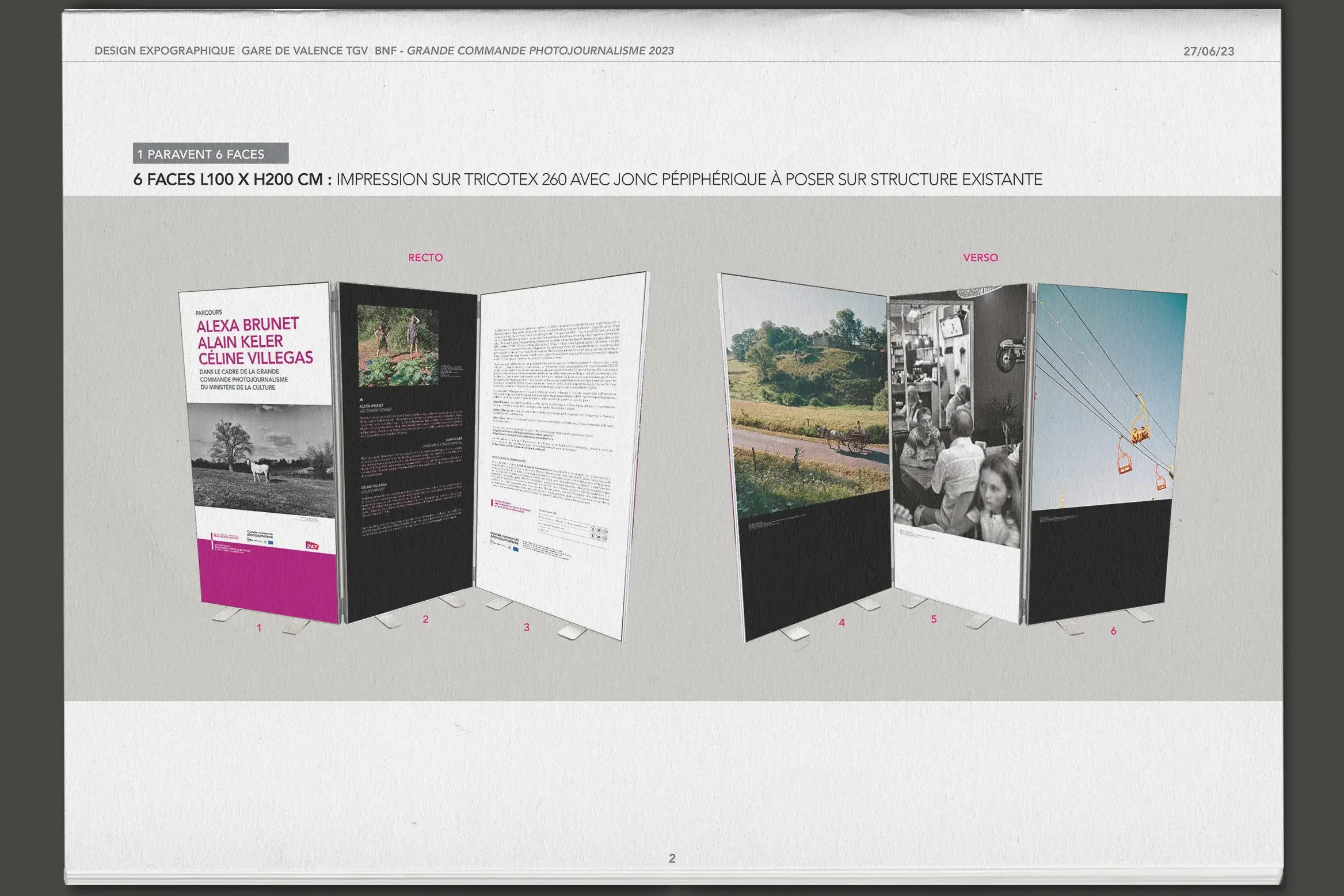
Task: Click the garden photo on panel 2
Action: pos(398,345)
